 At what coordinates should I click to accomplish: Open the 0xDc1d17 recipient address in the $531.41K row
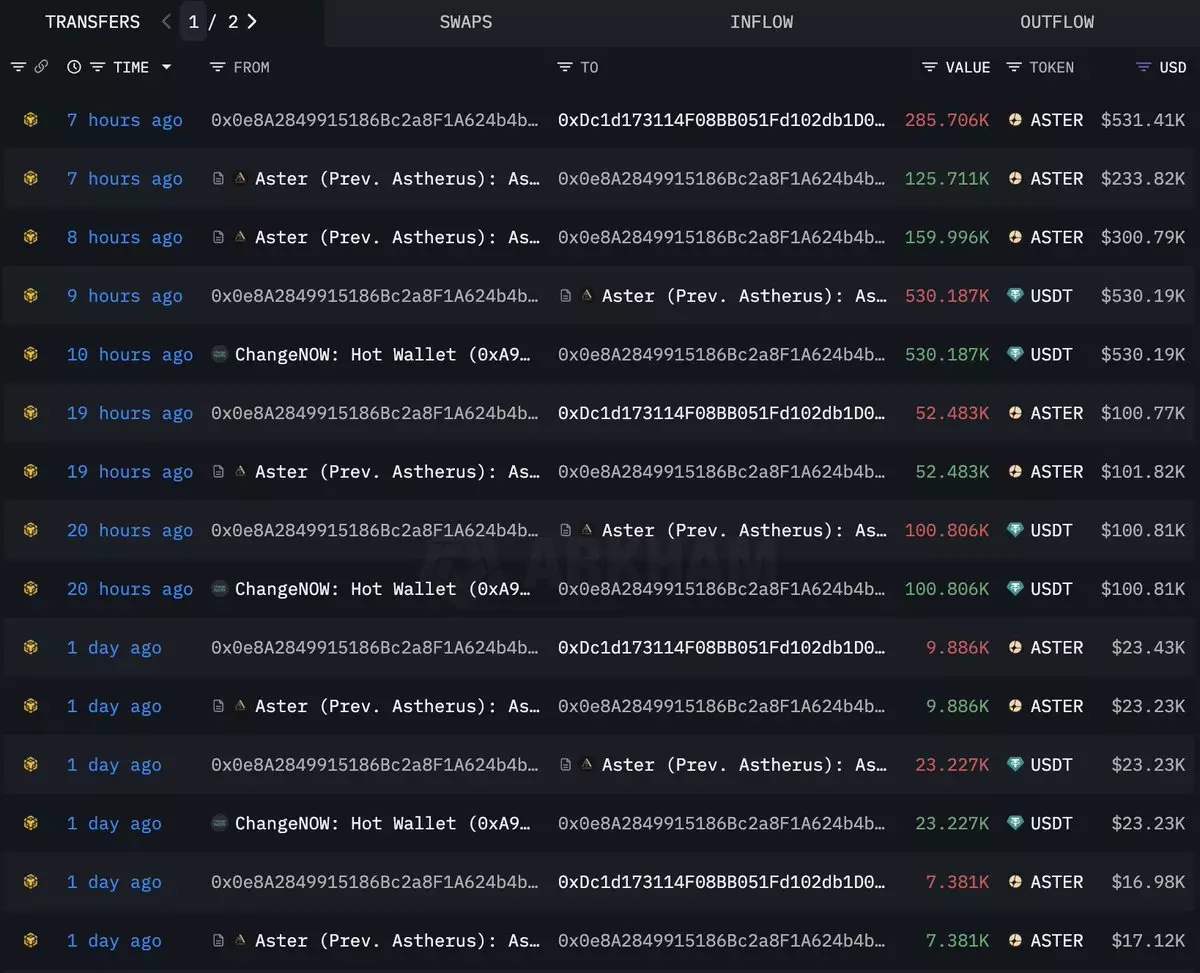click(x=722, y=120)
